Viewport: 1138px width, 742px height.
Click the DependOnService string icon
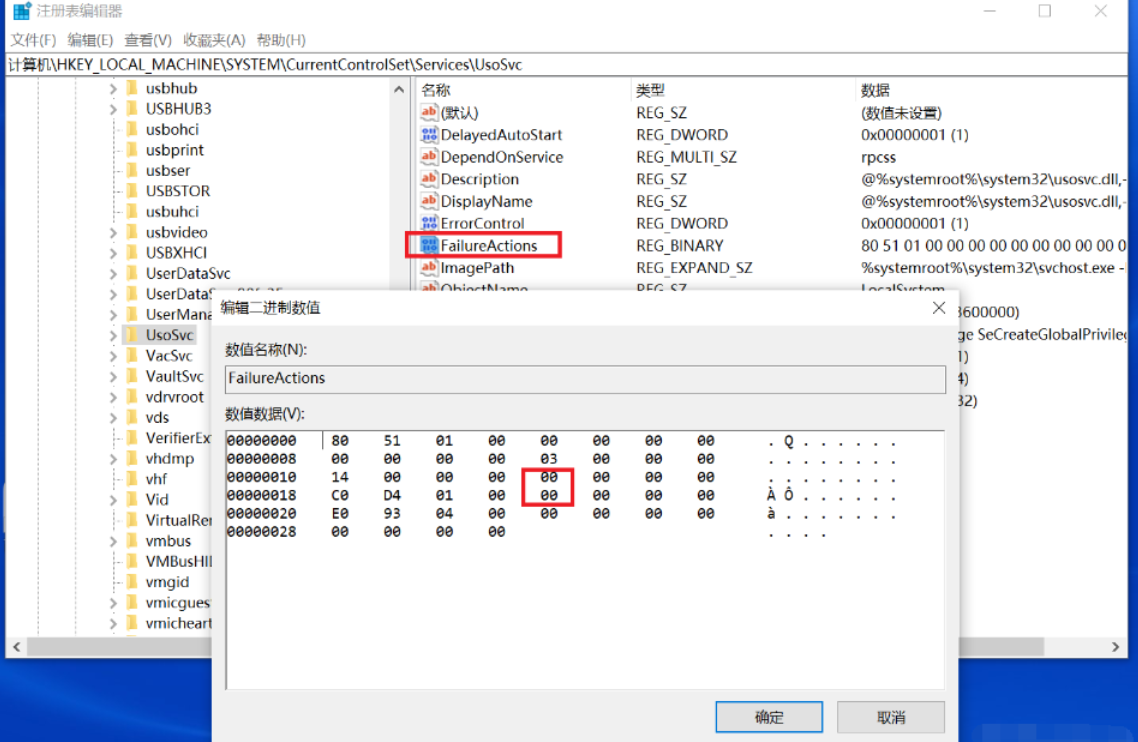pos(429,157)
